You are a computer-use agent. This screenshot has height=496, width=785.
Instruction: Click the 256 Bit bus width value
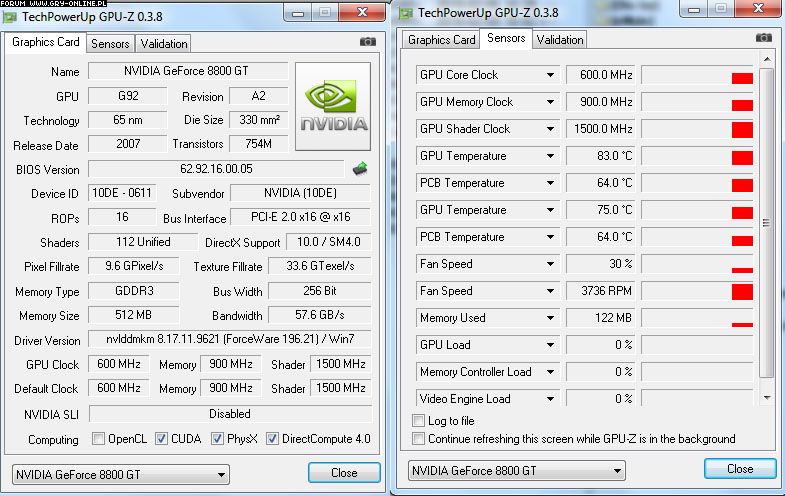tap(320, 291)
